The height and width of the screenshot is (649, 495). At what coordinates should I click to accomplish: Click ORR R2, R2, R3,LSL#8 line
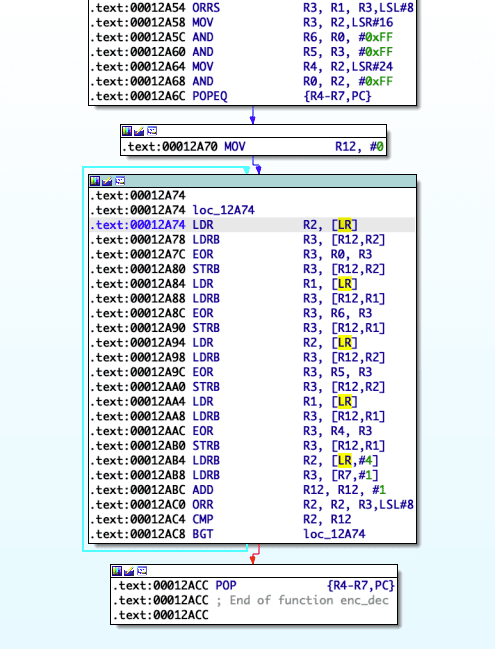[252, 505]
